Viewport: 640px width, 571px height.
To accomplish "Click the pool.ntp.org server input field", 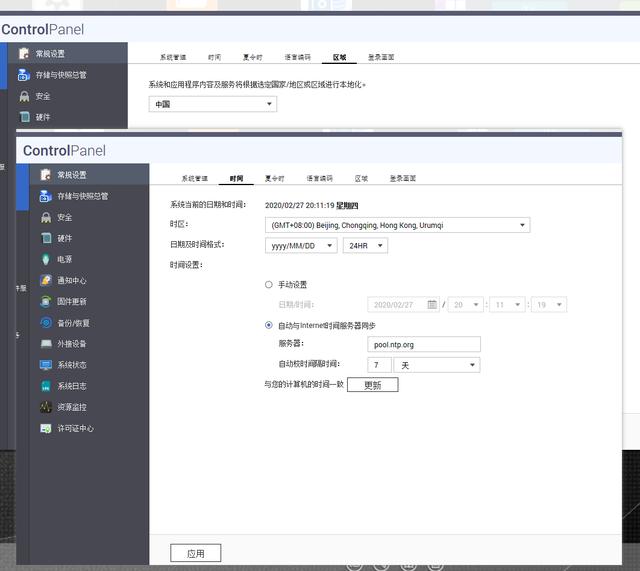I will click(x=423, y=344).
